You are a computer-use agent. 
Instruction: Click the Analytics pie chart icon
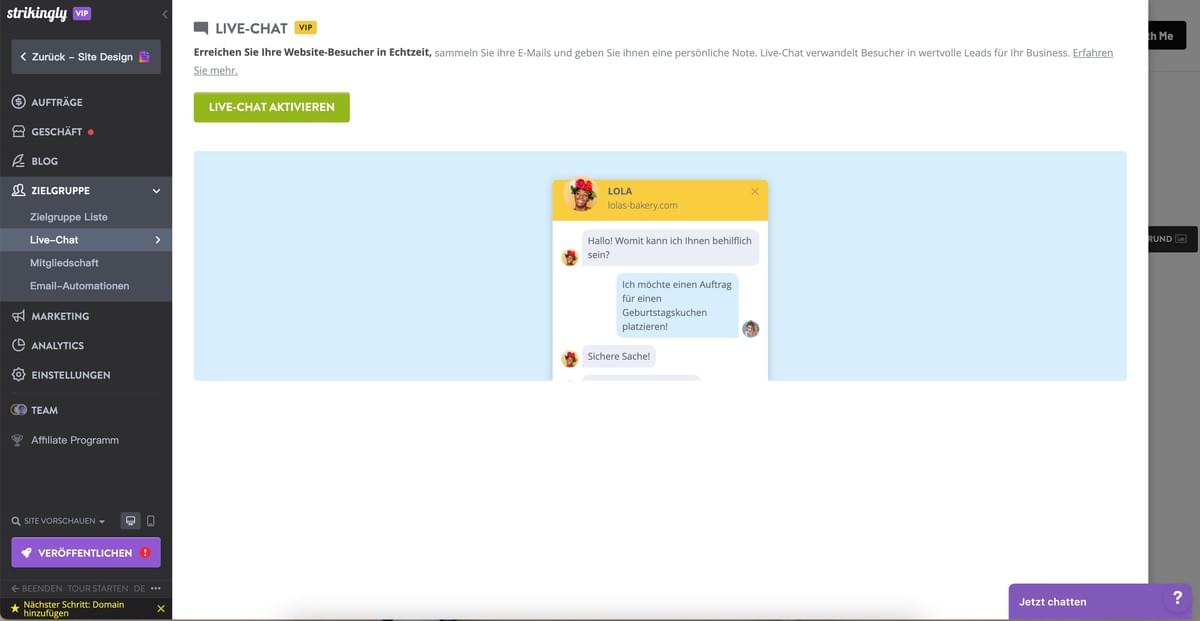pyautogui.click(x=18, y=345)
